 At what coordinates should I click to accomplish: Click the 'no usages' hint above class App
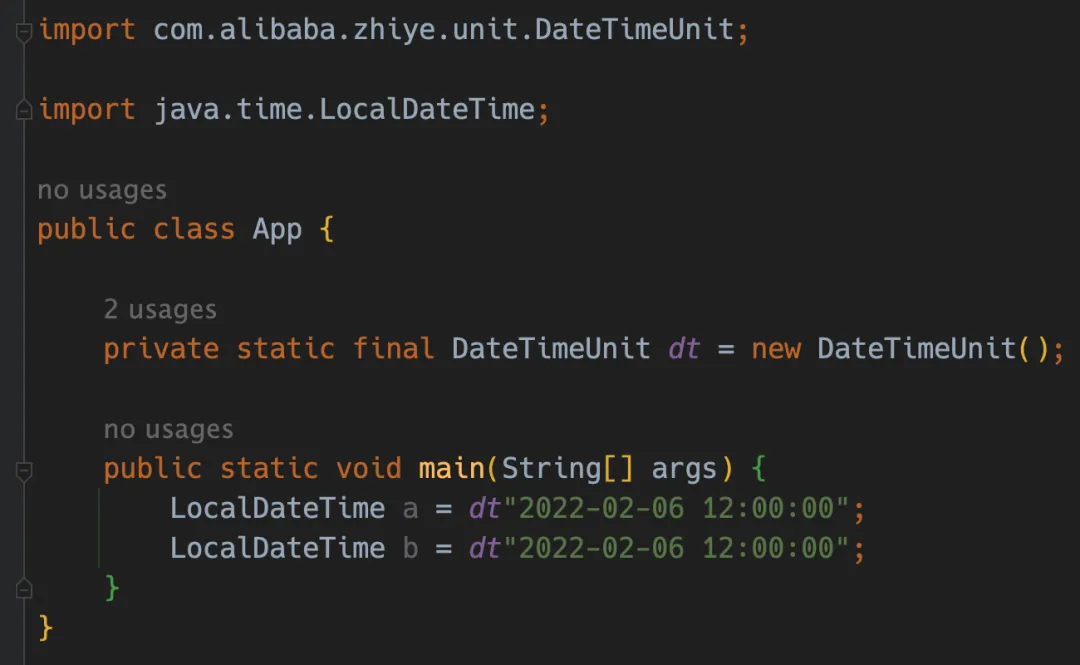pyautogui.click(x=102, y=190)
